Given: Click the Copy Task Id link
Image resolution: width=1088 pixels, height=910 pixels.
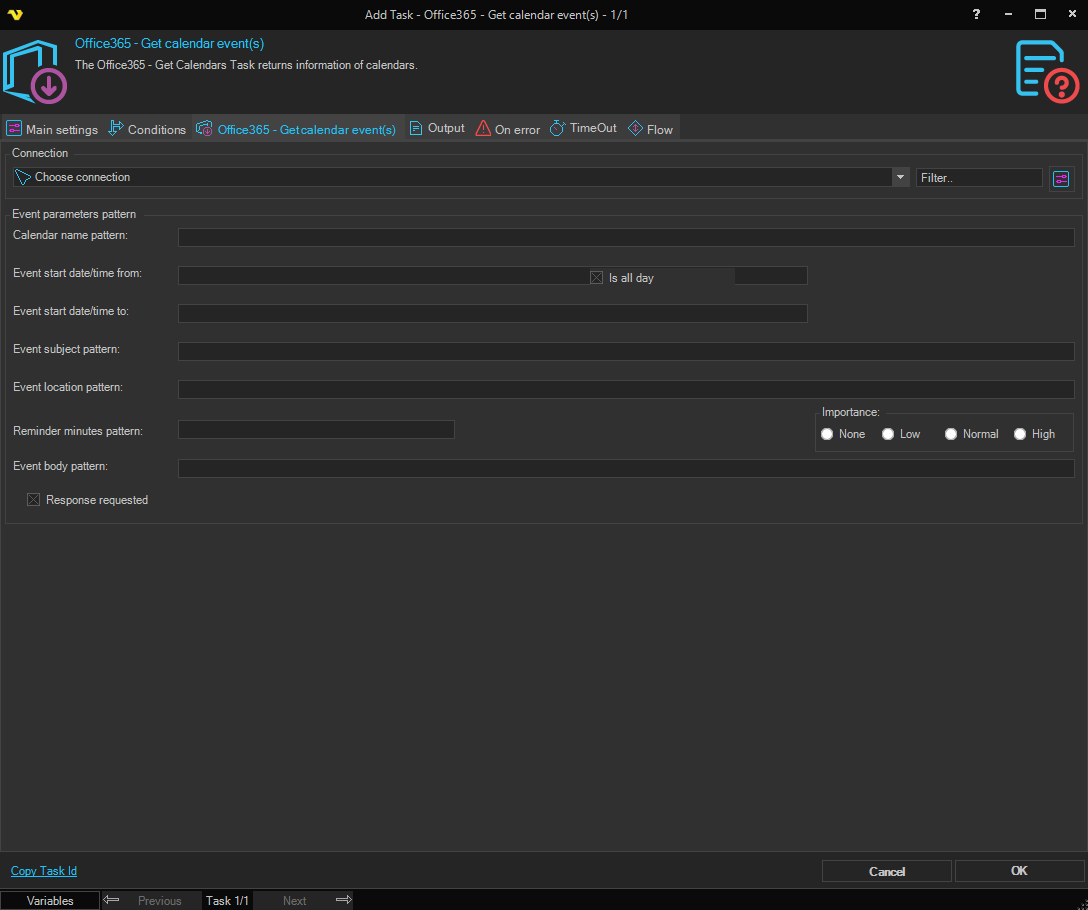Looking at the screenshot, I should tap(44, 871).
